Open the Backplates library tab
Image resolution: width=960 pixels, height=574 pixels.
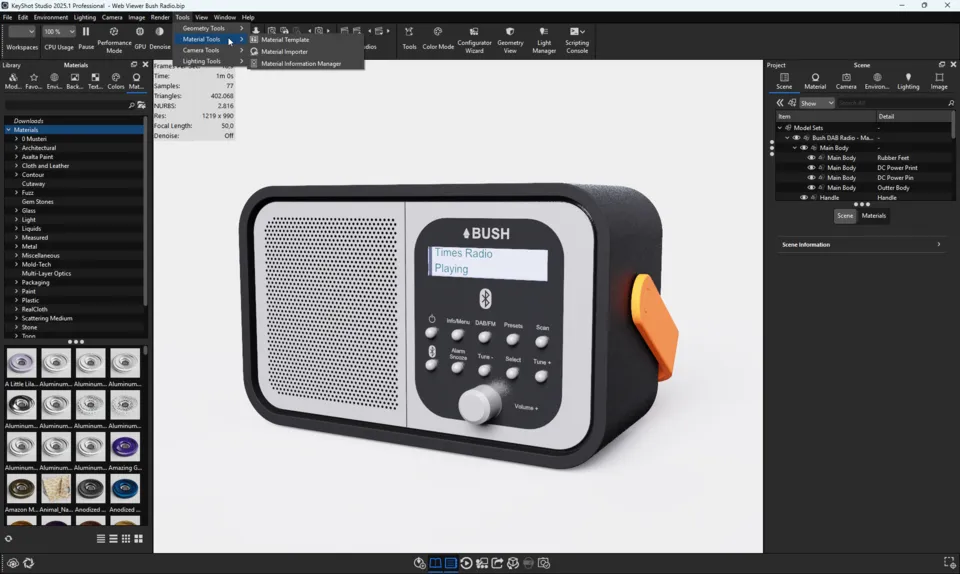tap(74, 81)
